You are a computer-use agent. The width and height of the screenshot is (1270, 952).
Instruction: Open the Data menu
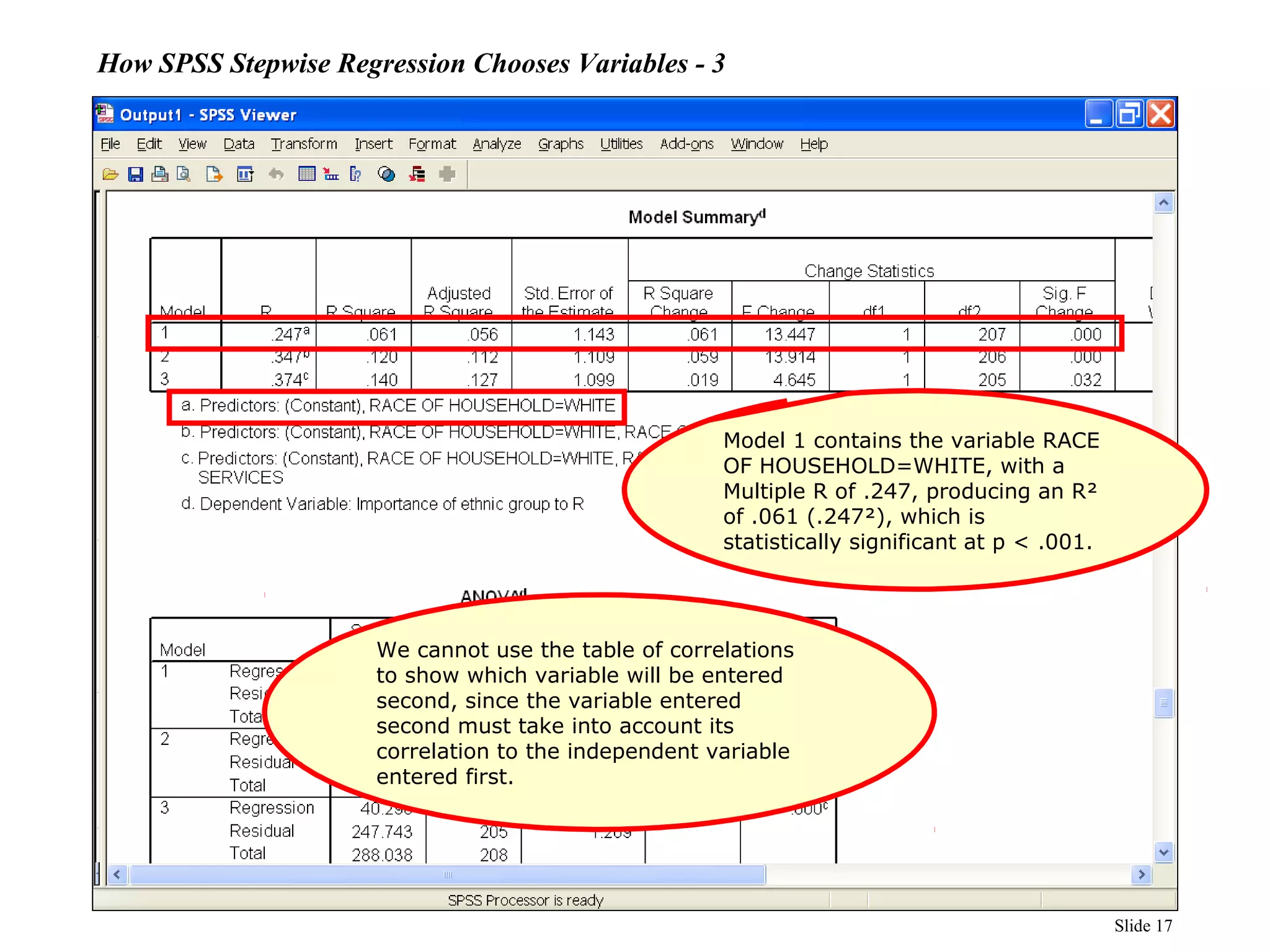[239, 144]
